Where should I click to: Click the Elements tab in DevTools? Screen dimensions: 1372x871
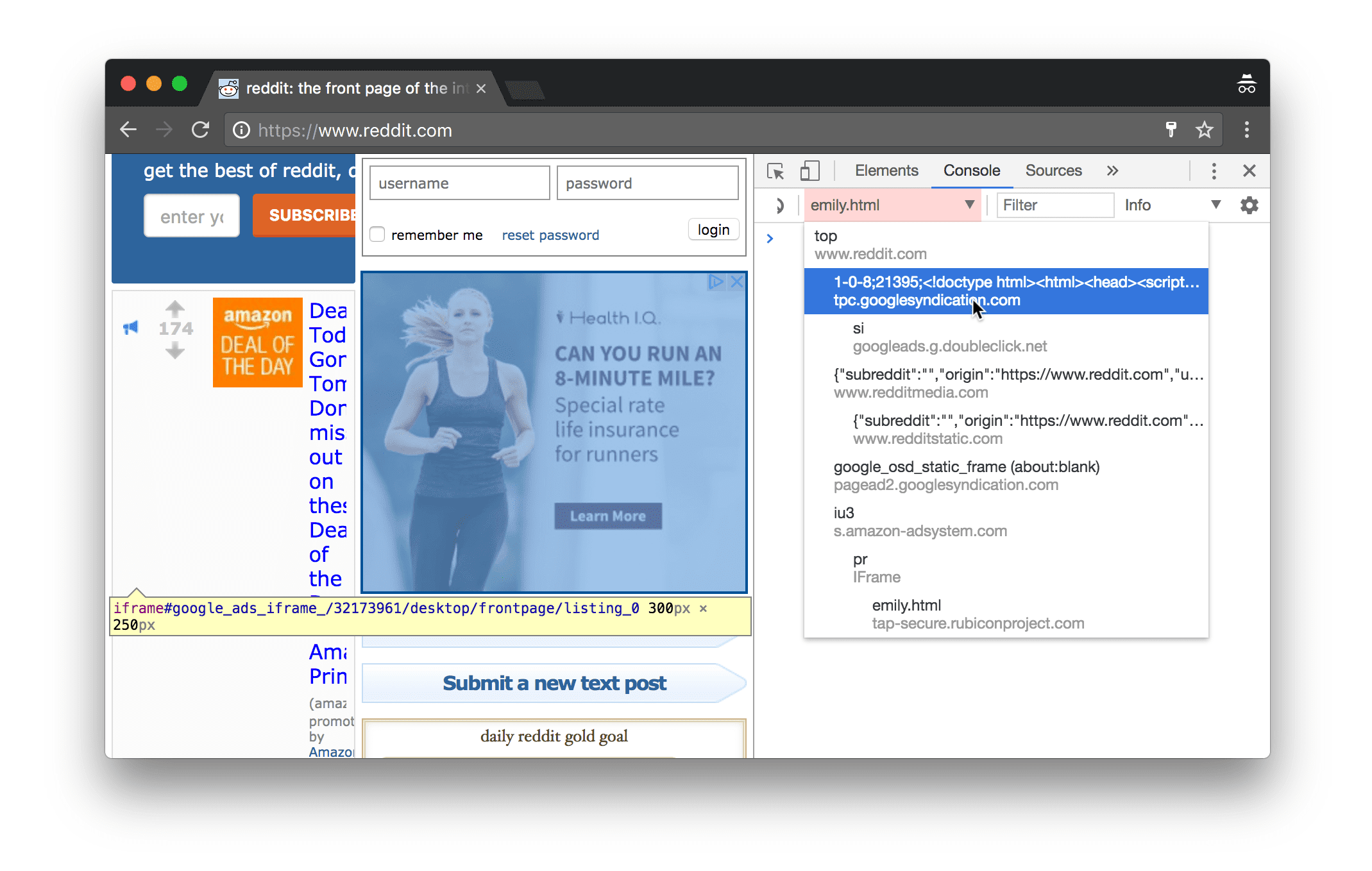pos(886,170)
